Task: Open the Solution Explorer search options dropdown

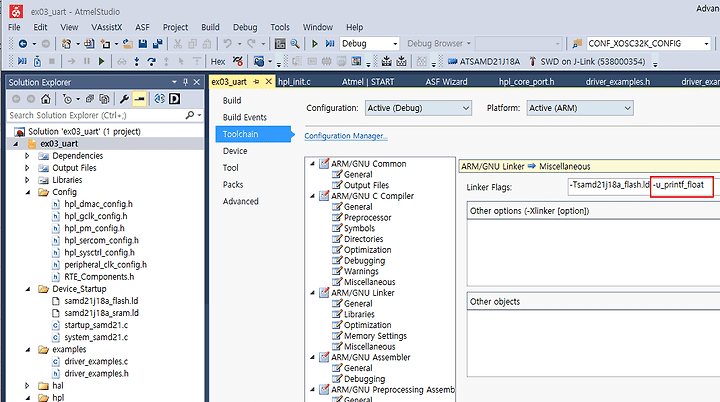Action: pos(200,115)
